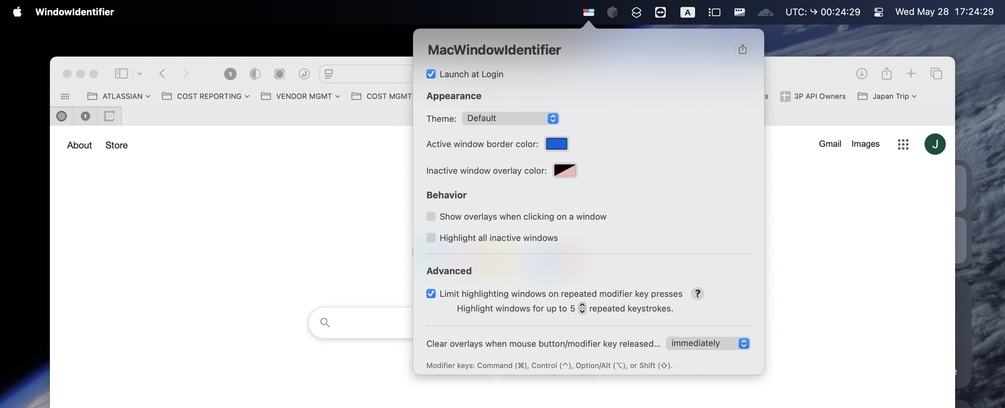Click the window-shaped menu bar icon left of the cloud

click(x=739, y=12)
